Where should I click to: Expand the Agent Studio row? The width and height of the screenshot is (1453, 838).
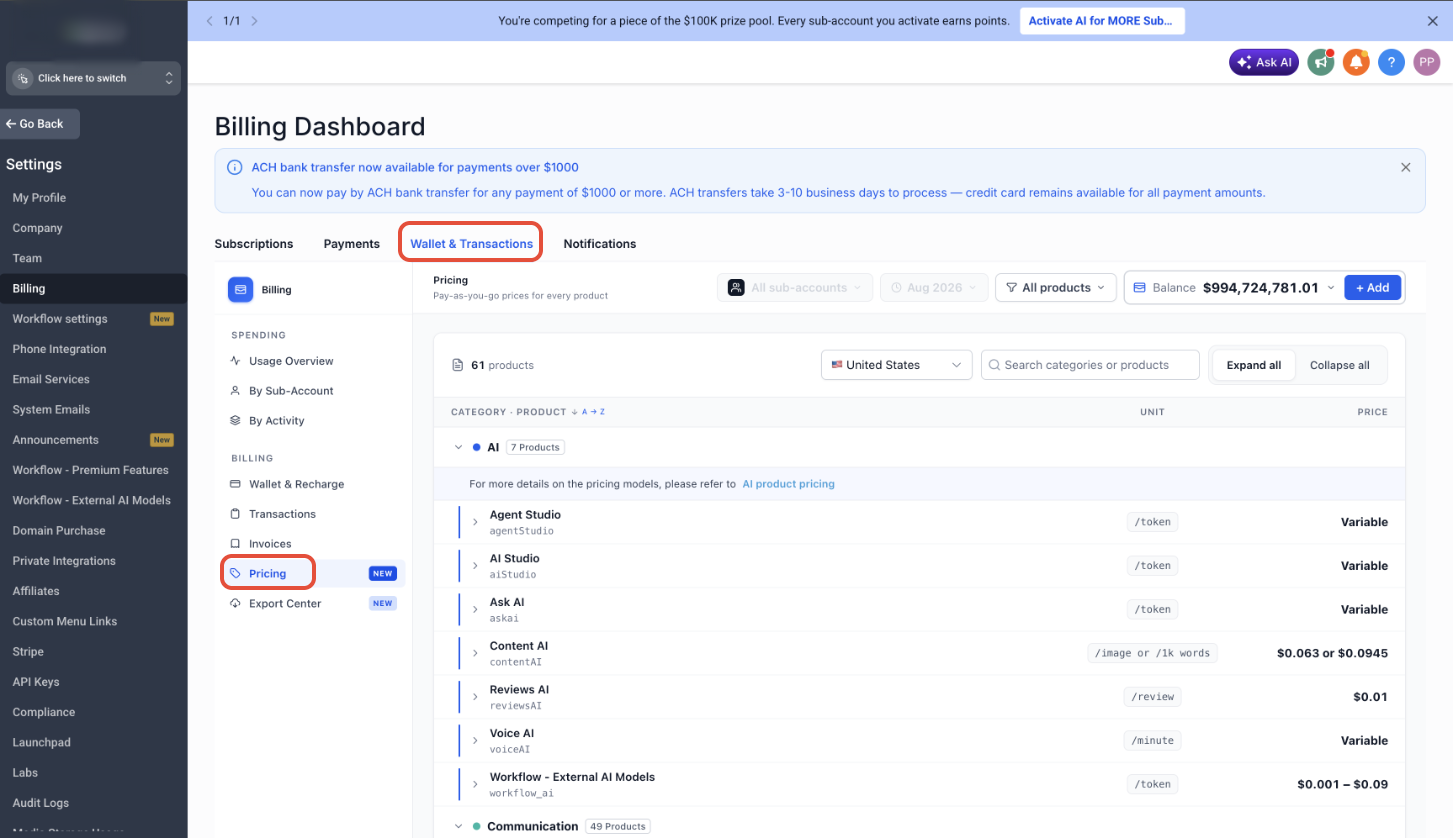point(476,522)
